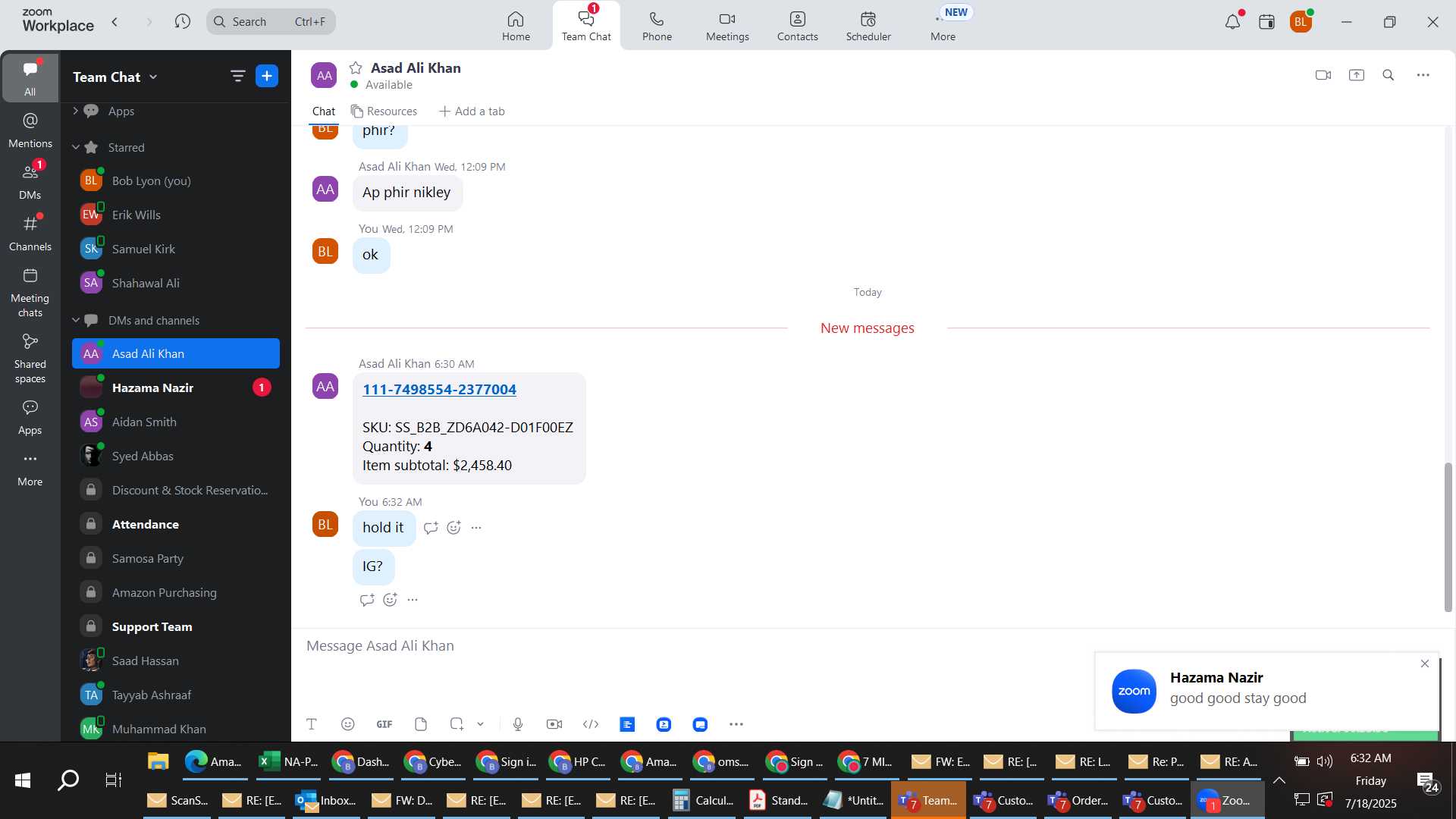
Task: Open the Mentions sidebar section
Action: click(30, 130)
